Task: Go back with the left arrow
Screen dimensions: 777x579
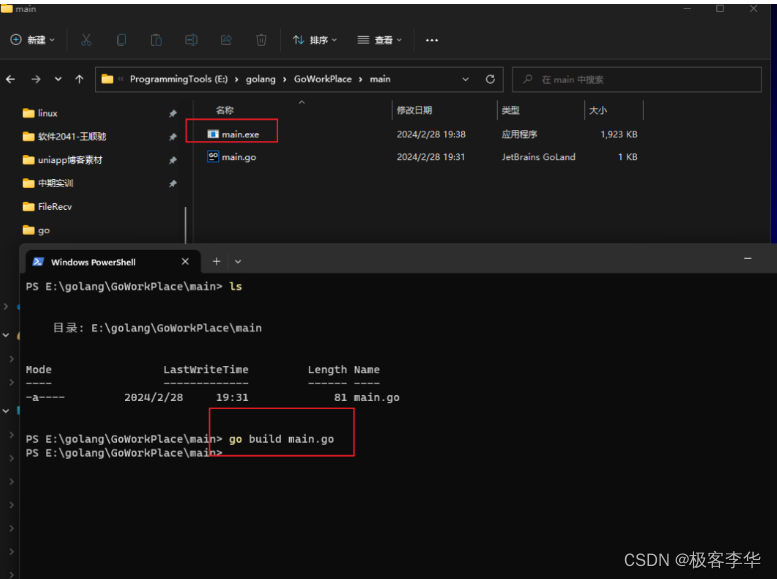Action: click(10, 79)
